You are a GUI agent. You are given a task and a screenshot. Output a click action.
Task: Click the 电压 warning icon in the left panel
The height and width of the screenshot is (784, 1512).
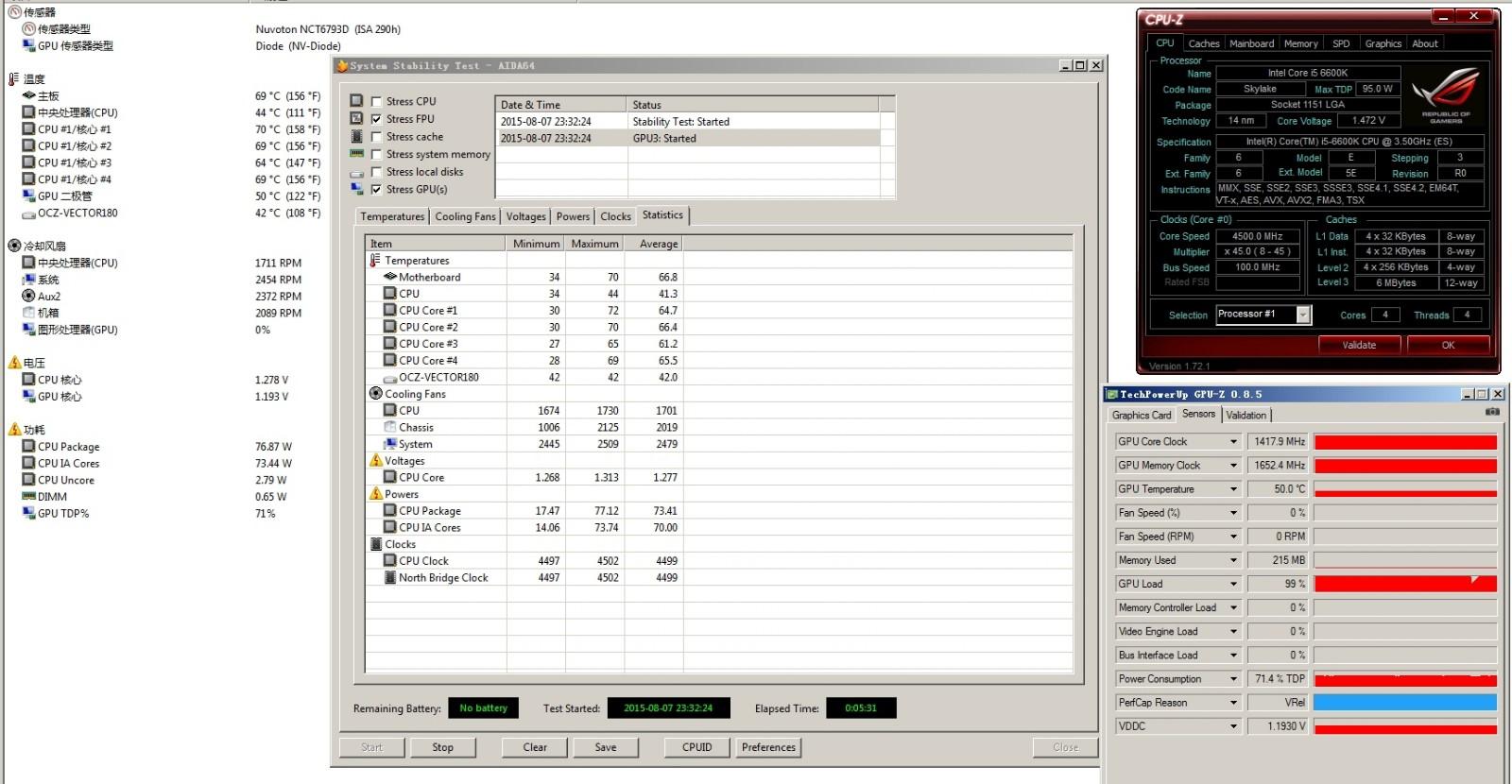coord(14,363)
